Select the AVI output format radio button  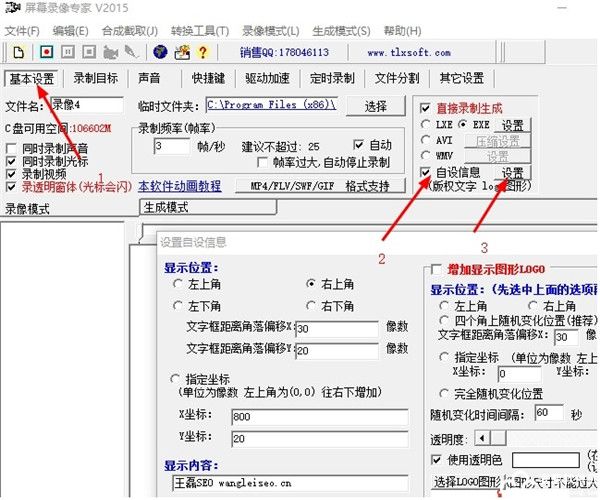click(x=425, y=141)
